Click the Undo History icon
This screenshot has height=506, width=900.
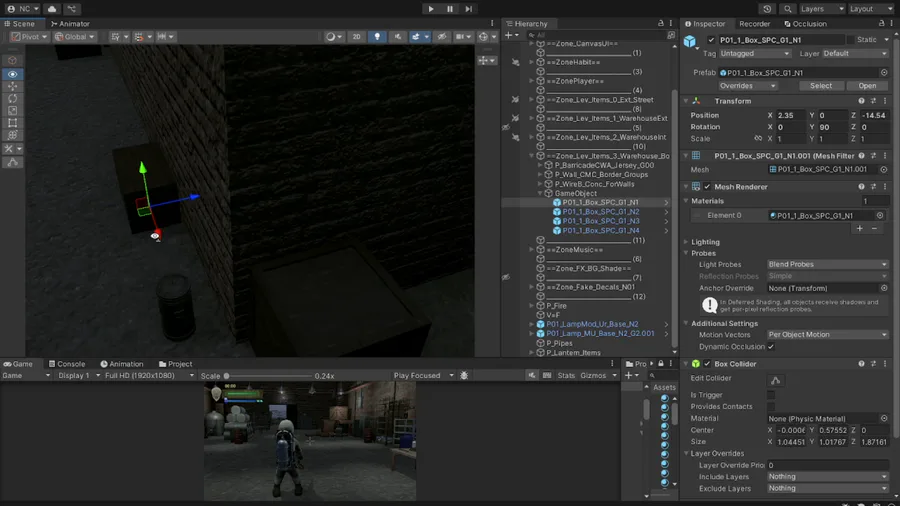point(767,9)
